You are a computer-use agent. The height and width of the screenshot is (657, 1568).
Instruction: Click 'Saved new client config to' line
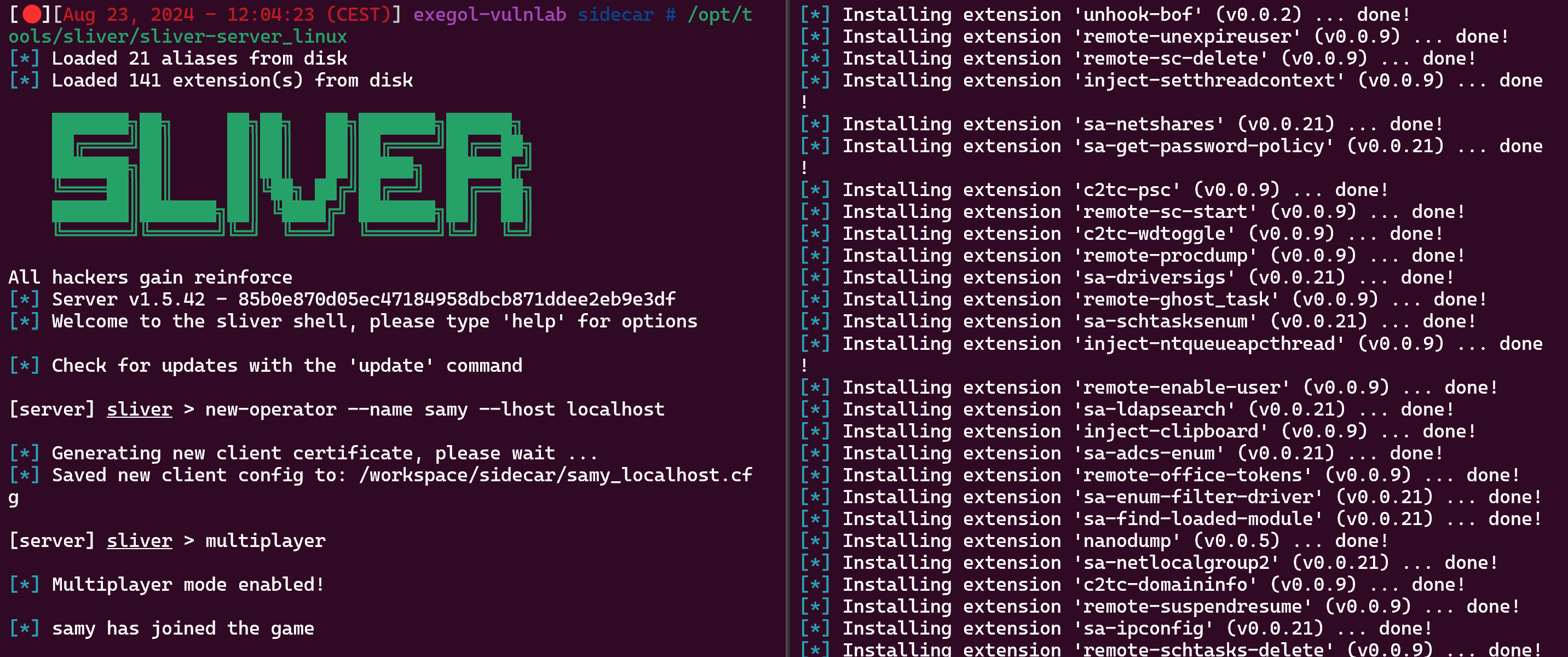click(381, 486)
